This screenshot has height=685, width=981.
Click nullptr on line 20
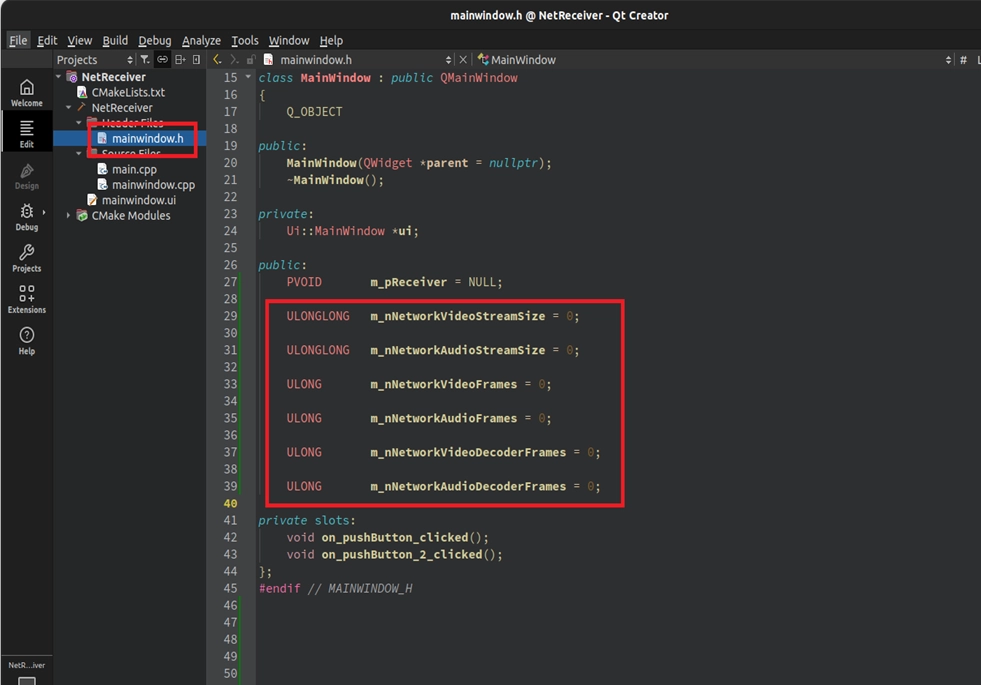click(513, 163)
